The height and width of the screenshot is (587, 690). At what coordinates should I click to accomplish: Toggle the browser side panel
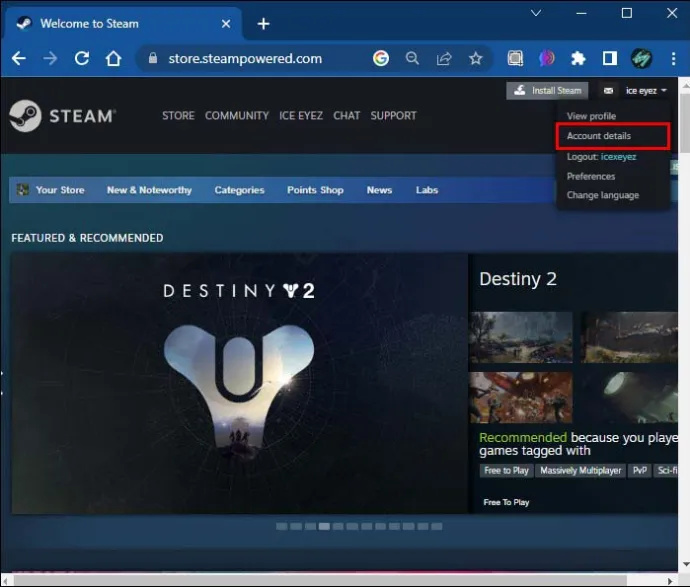(x=610, y=58)
